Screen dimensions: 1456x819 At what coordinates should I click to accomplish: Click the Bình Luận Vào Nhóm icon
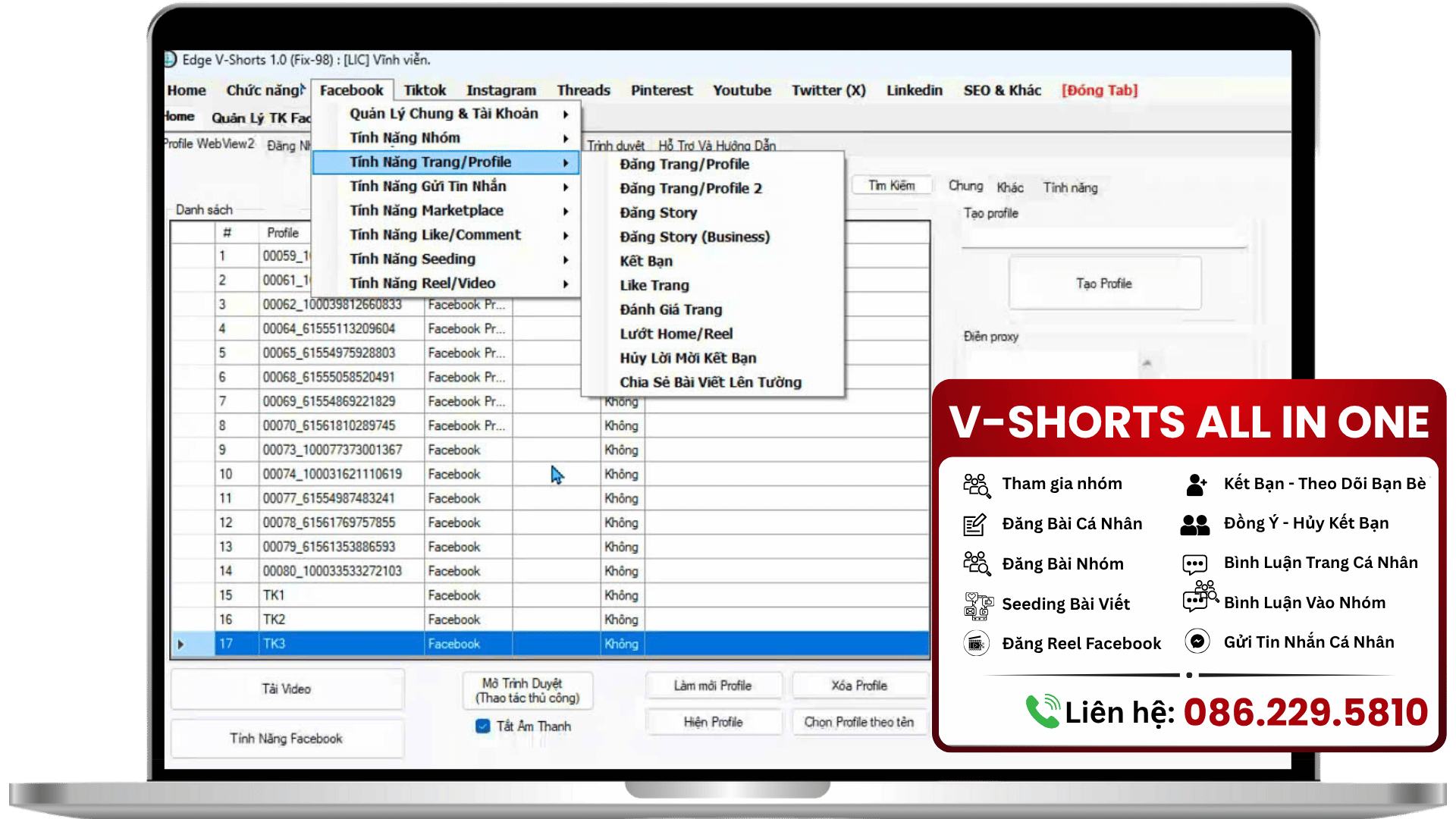pyautogui.click(x=1200, y=596)
